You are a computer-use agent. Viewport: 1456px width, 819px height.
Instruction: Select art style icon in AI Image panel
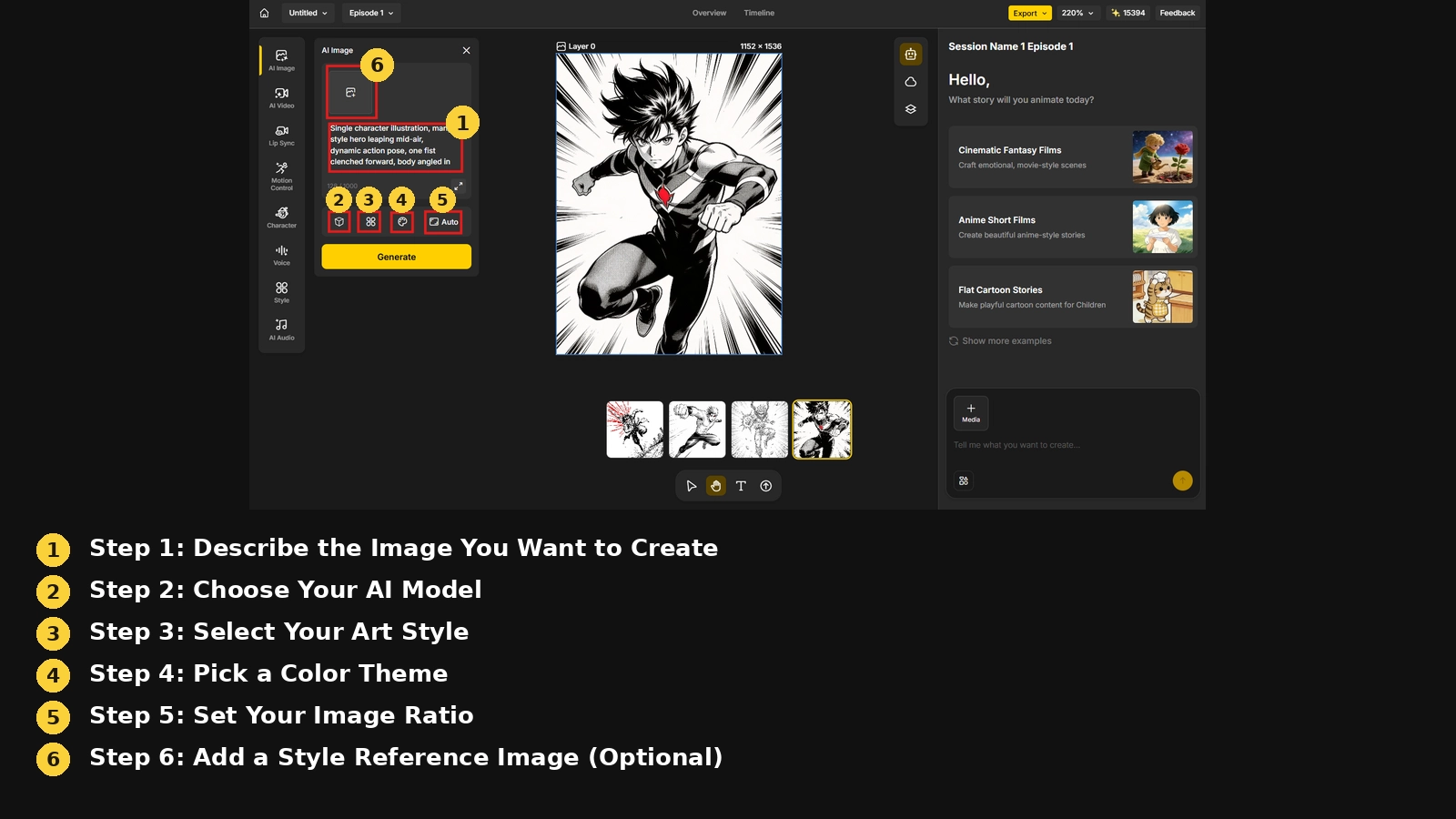(x=370, y=222)
